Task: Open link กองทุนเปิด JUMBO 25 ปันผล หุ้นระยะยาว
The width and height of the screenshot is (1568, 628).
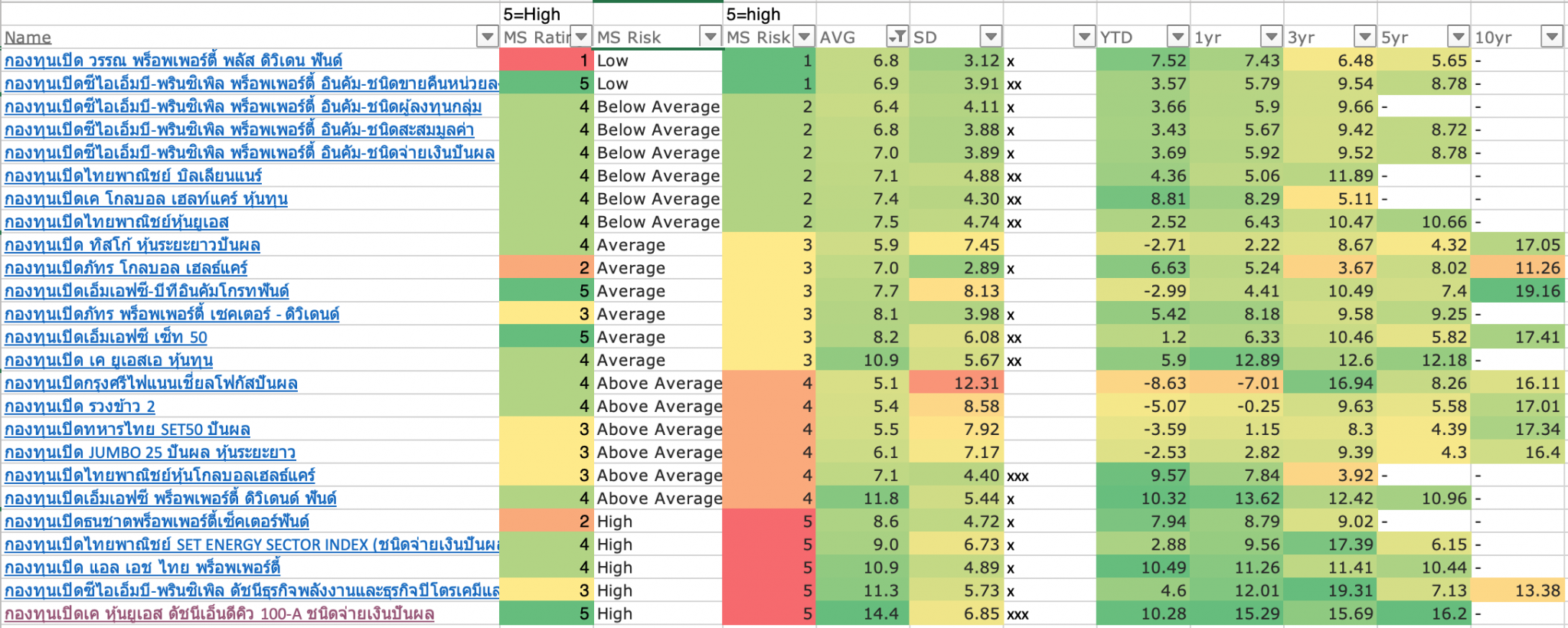Action: 150,452
